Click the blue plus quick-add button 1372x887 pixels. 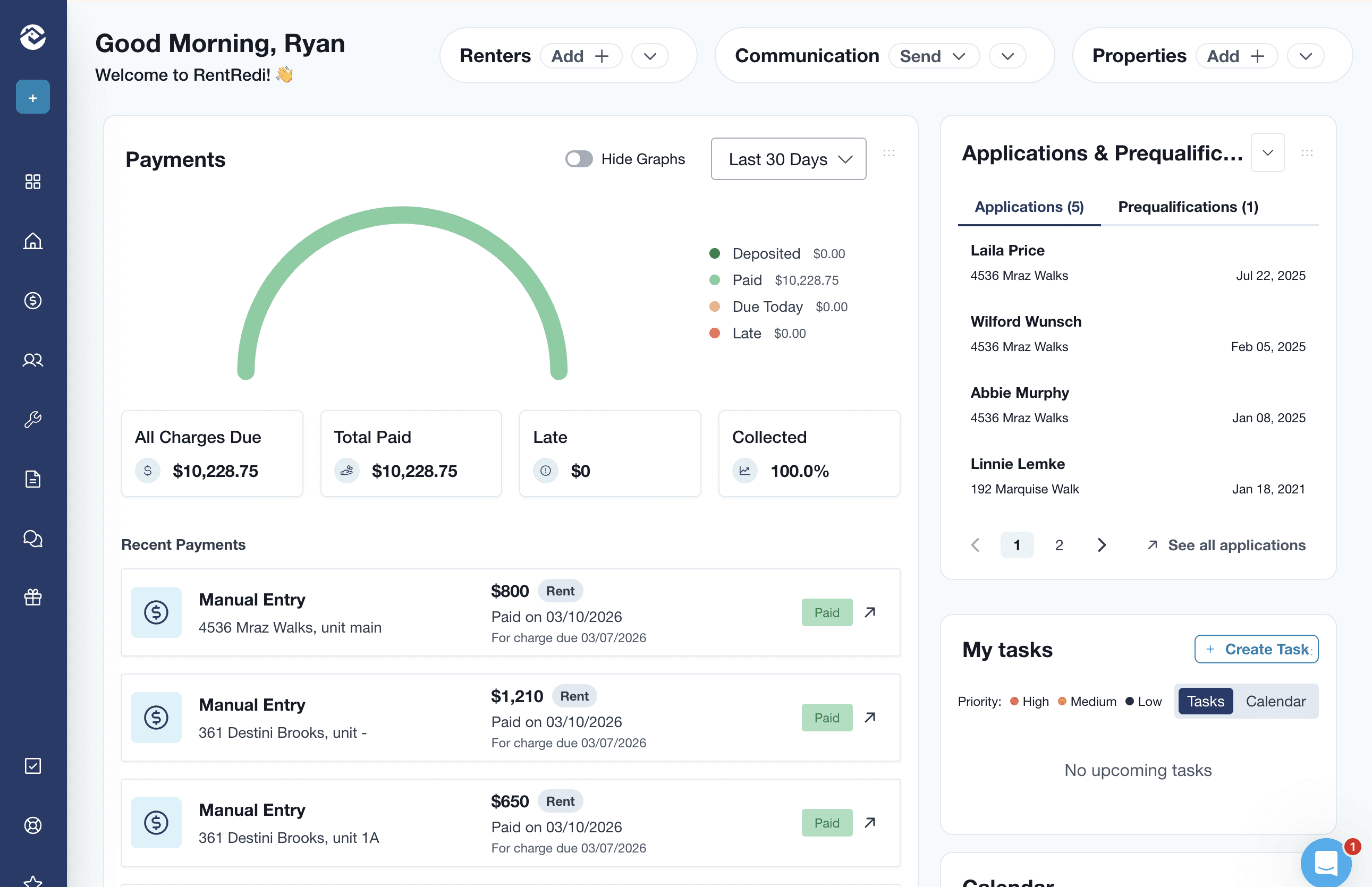coord(33,97)
